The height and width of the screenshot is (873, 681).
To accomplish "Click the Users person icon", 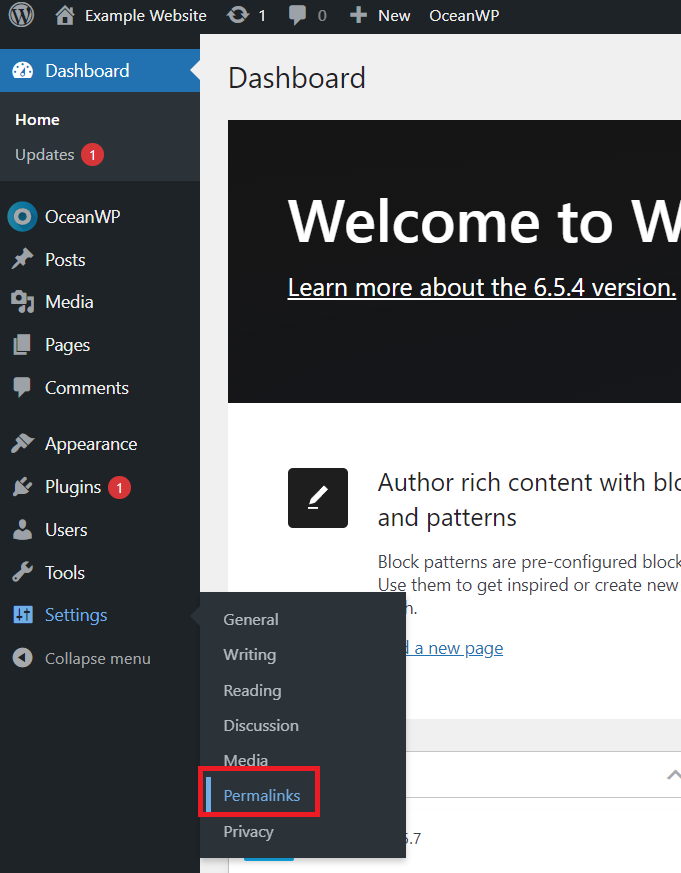I will pyautogui.click(x=22, y=529).
